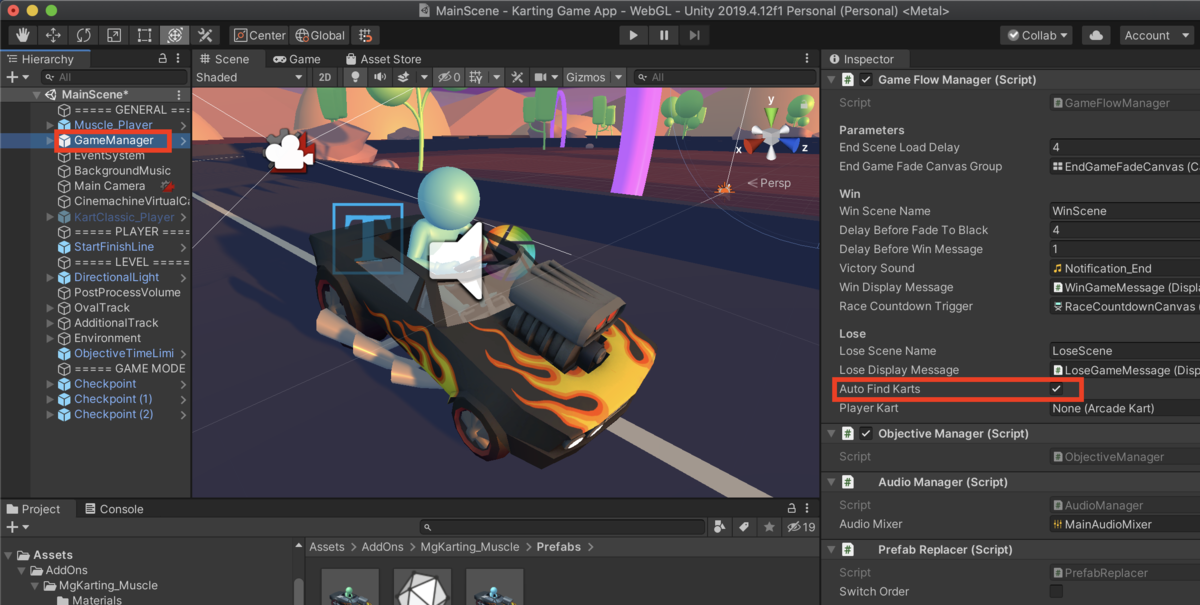Pause the game
The height and width of the screenshot is (605, 1200).
tap(664, 35)
